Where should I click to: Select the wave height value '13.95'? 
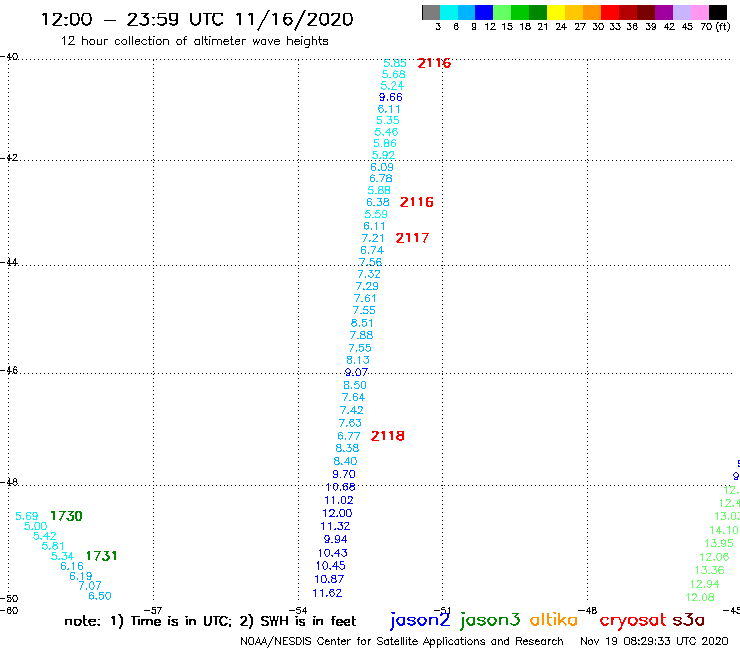pyautogui.click(x=719, y=544)
